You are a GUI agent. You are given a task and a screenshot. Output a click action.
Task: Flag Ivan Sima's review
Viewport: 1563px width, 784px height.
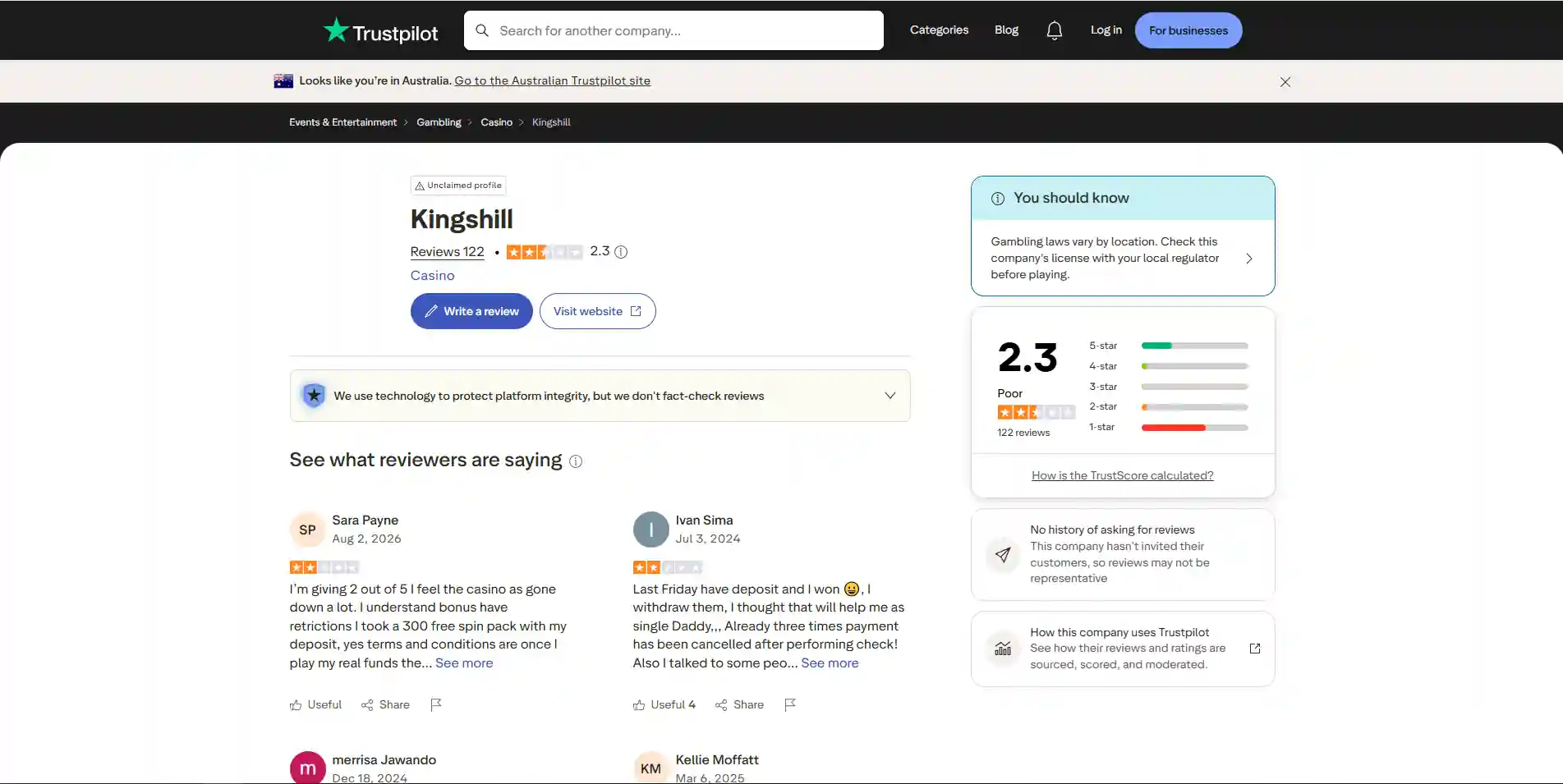point(790,704)
